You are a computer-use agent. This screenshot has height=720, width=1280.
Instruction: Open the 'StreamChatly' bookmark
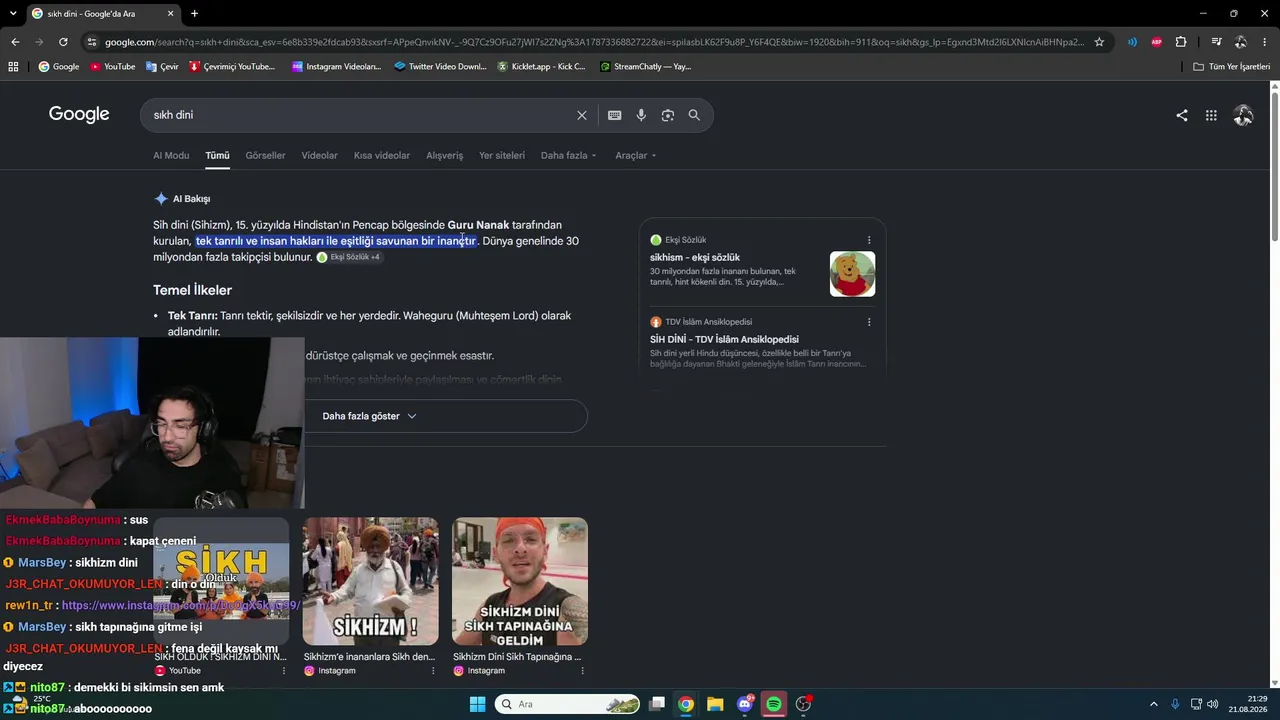point(645,67)
